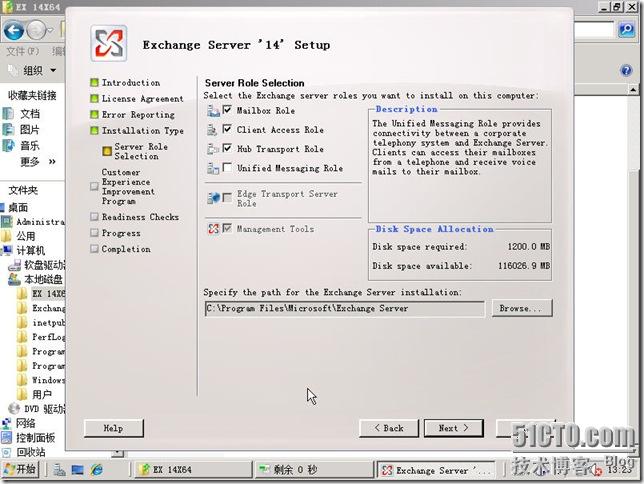644x484 pixels.
Task: Click Explorer window forward arrow button
Action: (x=37, y=30)
